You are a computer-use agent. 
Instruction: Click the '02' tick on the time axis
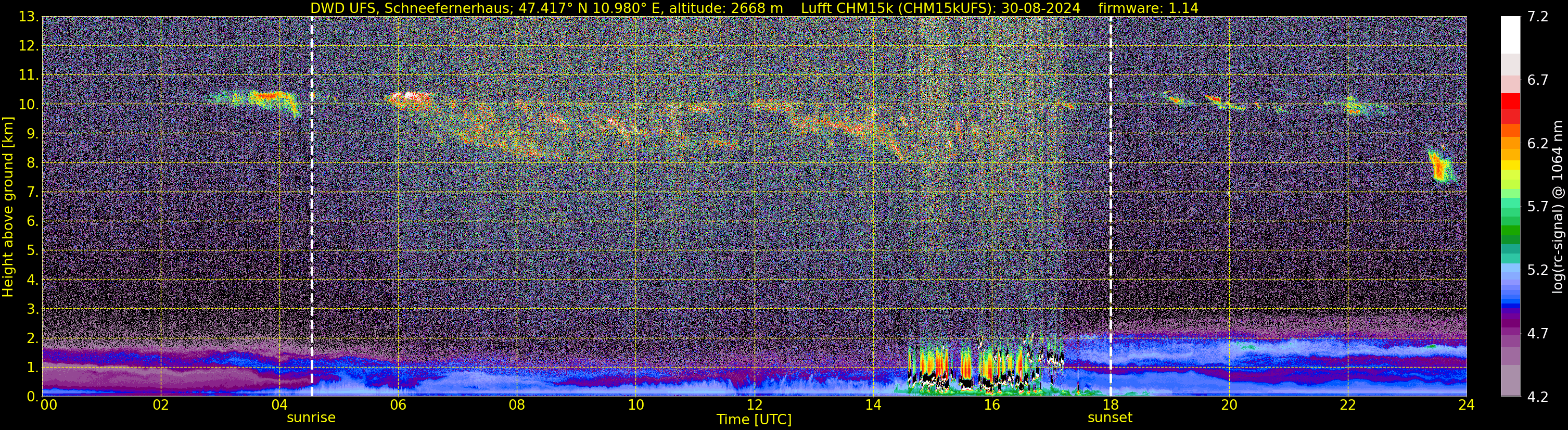point(161,405)
